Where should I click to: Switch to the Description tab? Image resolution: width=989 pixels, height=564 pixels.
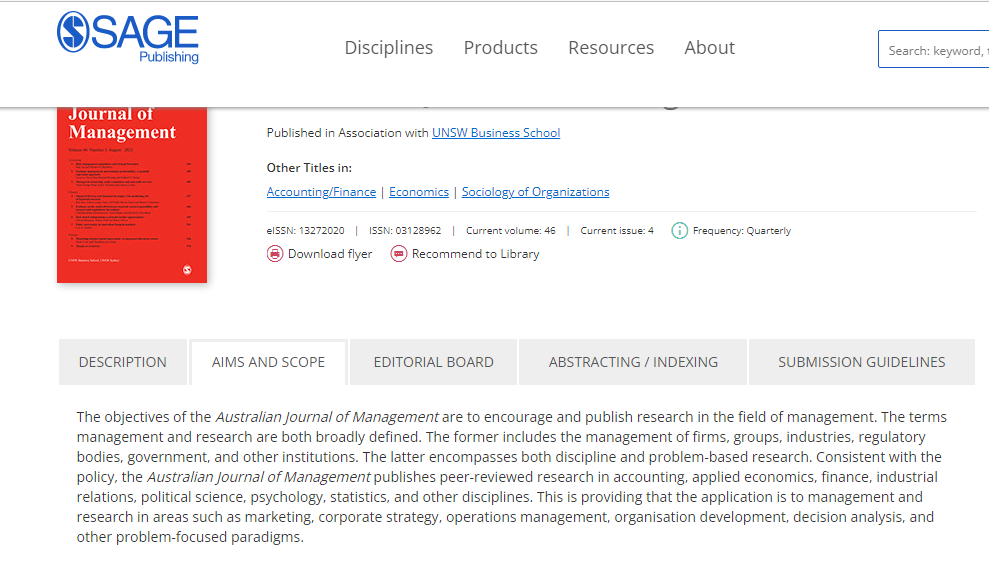123,362
